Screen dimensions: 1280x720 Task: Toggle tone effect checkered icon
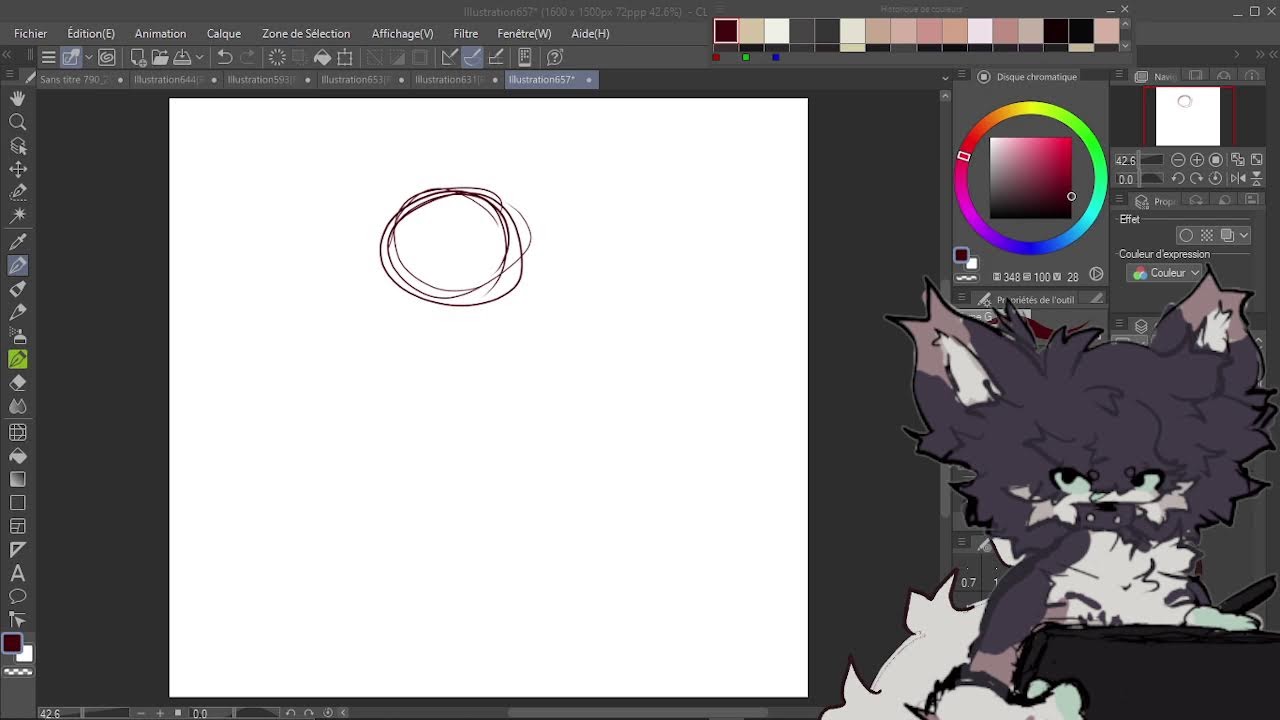pos(1207,236)
